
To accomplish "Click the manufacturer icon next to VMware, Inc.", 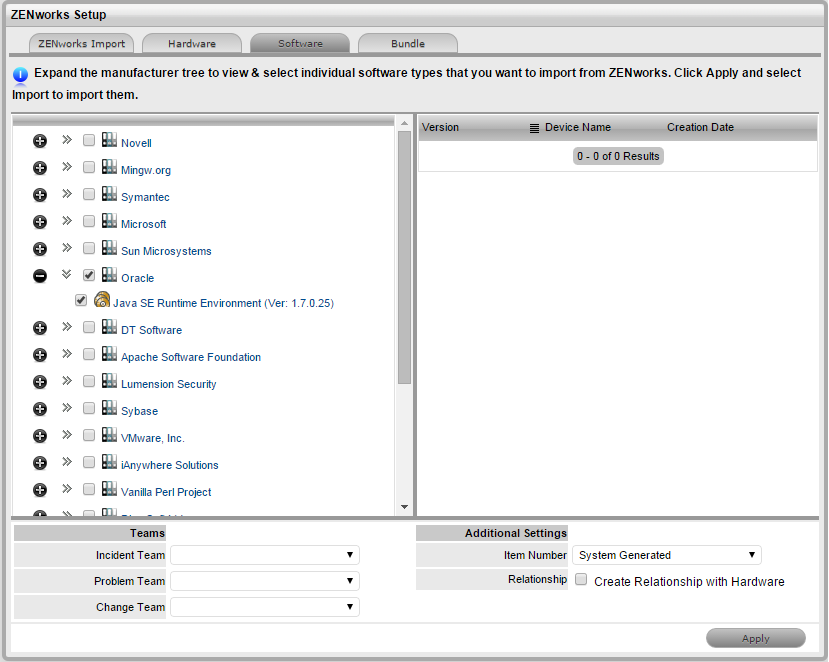I will [109, 435].
